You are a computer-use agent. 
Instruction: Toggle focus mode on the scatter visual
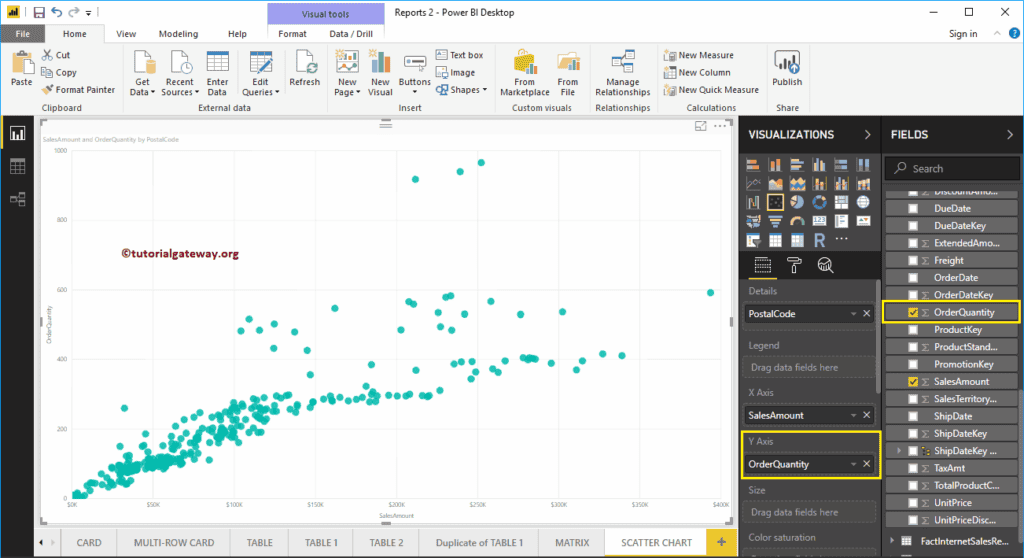pyautogui.click(x=701, y=126)
